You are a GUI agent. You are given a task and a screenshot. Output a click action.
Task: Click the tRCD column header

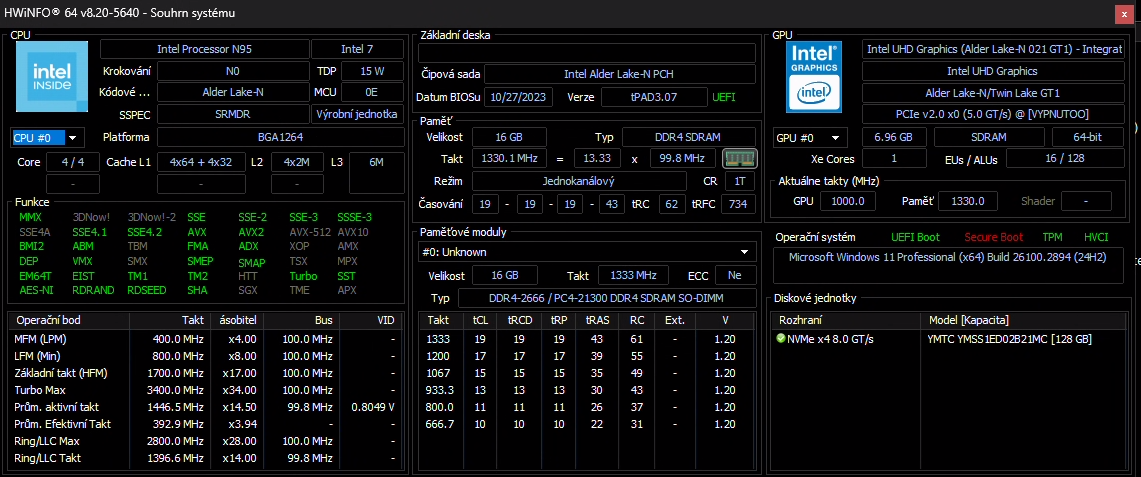518,321
